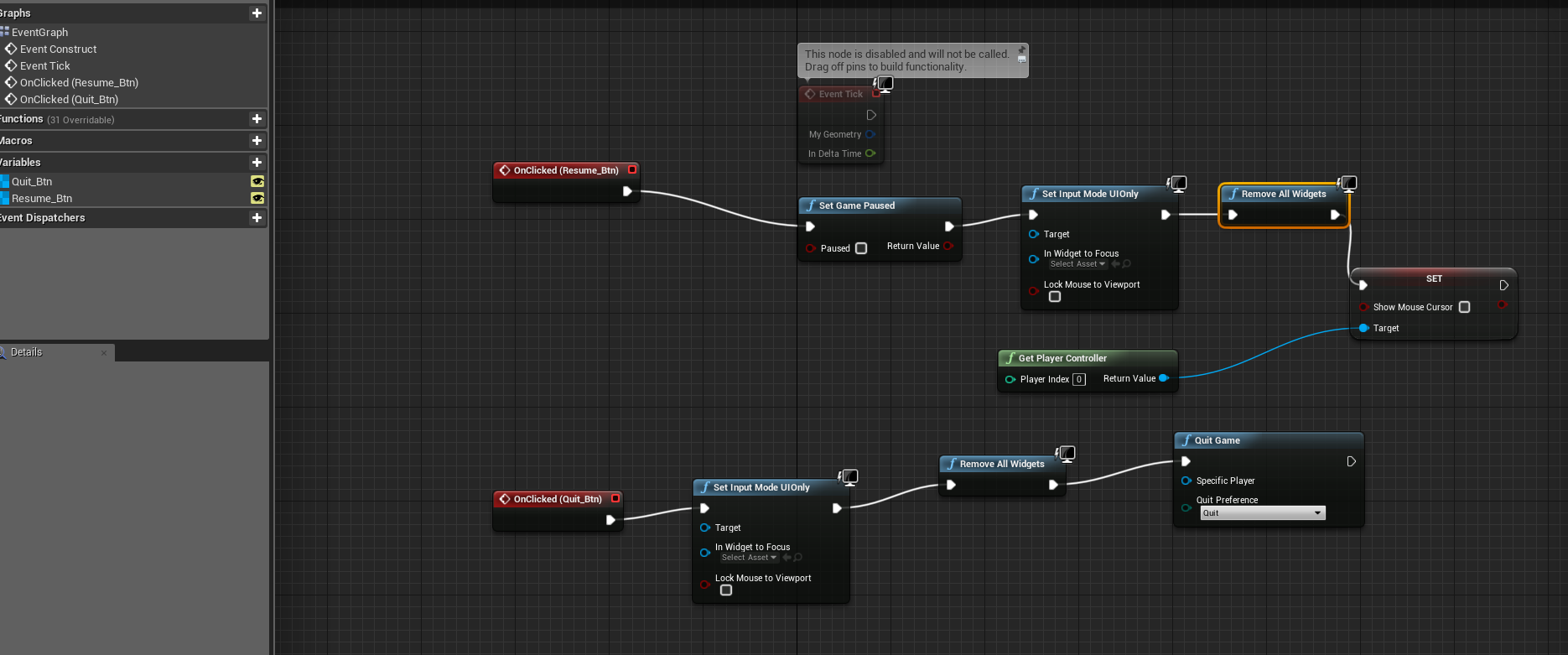1568x655 pixels.
Task: Click SET node exec output pin
Action: [x=1504, y=285]
